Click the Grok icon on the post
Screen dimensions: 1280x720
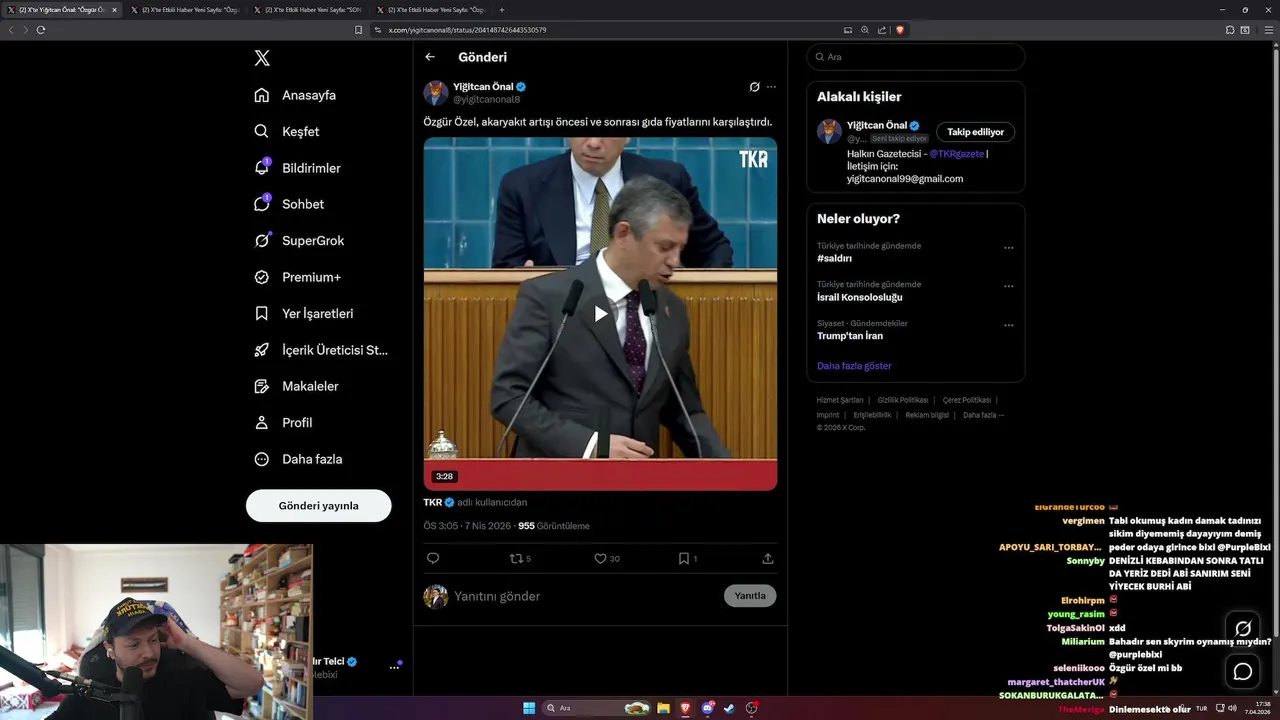[x=754, y=87]
